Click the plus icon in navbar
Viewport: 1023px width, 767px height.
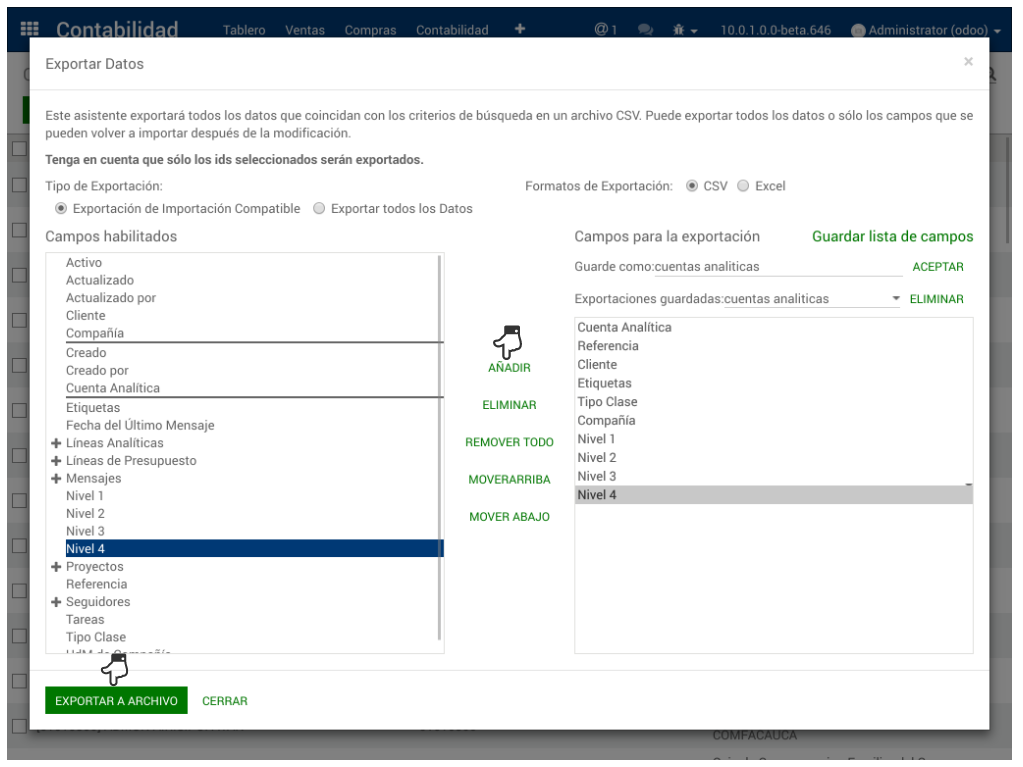[x=519, y=29]
